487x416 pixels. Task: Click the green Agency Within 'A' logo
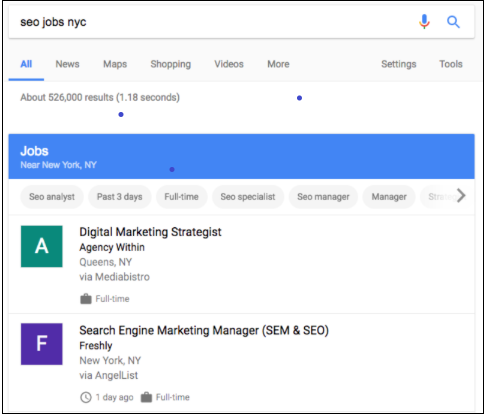tap(42, 246)
